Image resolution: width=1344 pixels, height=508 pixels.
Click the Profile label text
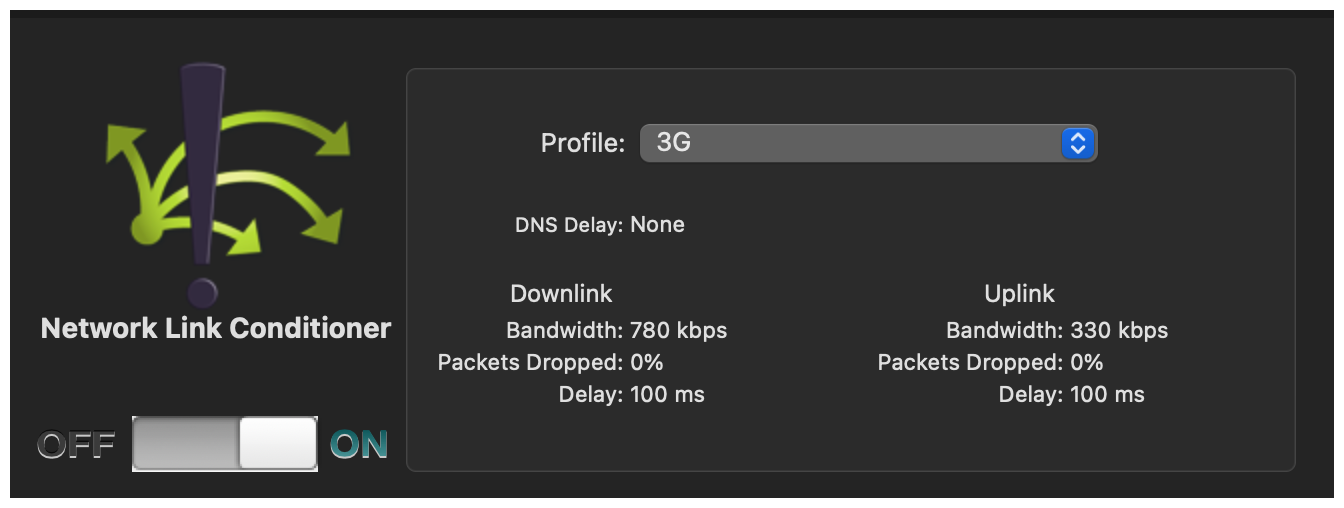click(x=583, y=143)
